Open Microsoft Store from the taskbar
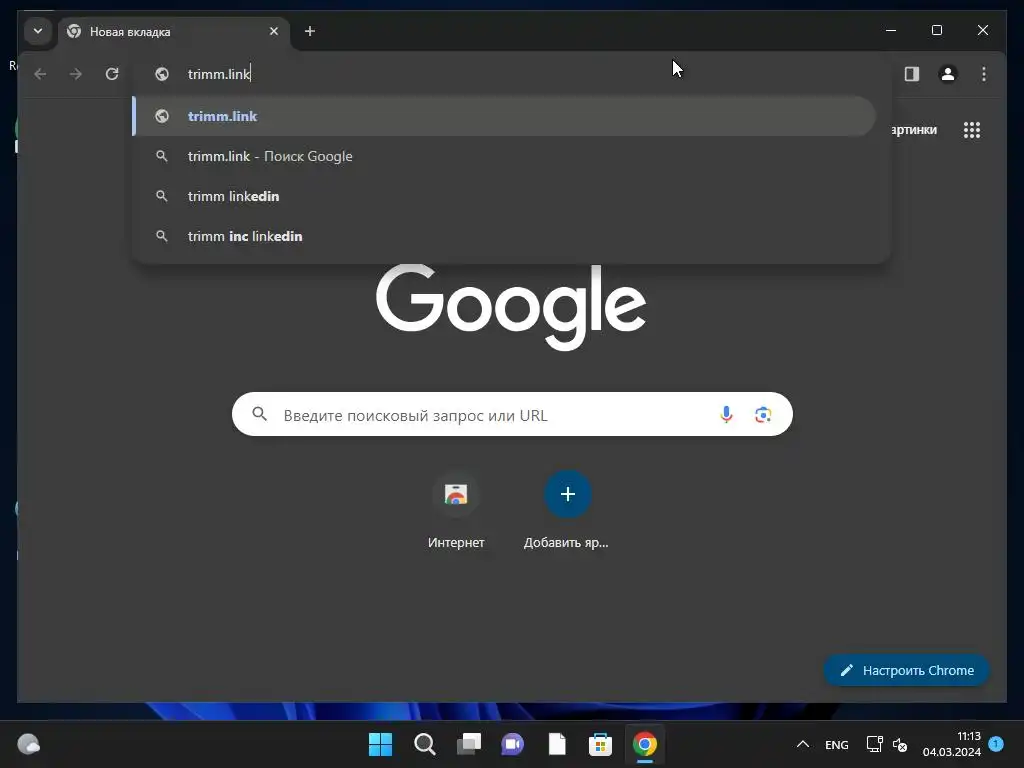 (600, 744)
